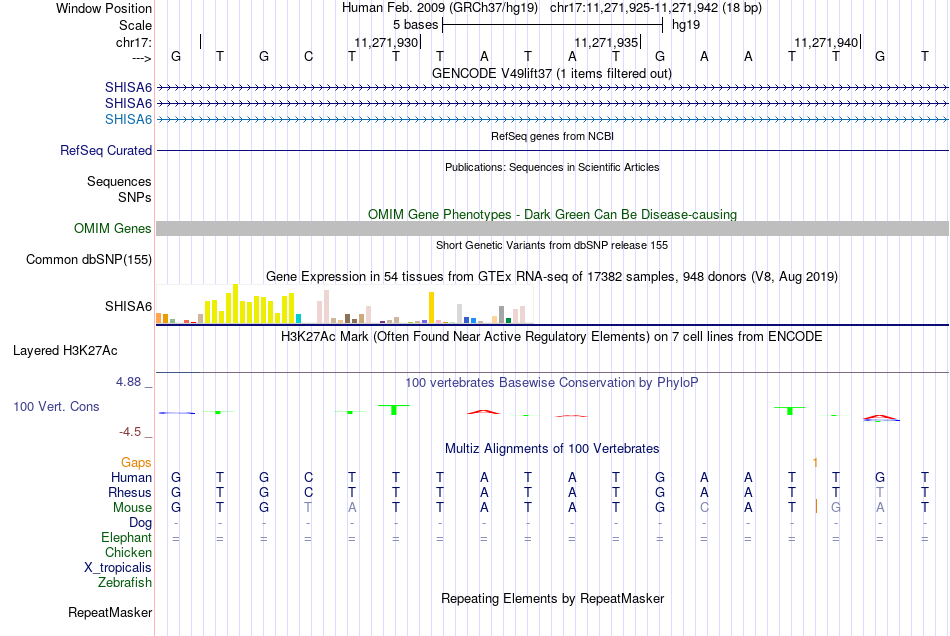The height and width of the screenshot is (636, 950).
Task: Click the orange Gaps label
Action: [x=136, y=462]
